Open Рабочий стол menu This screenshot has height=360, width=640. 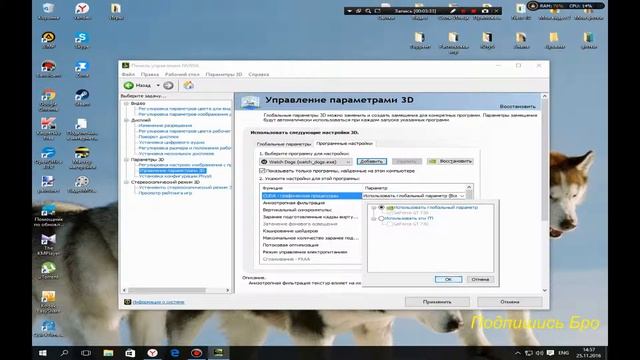click(182, 74)
